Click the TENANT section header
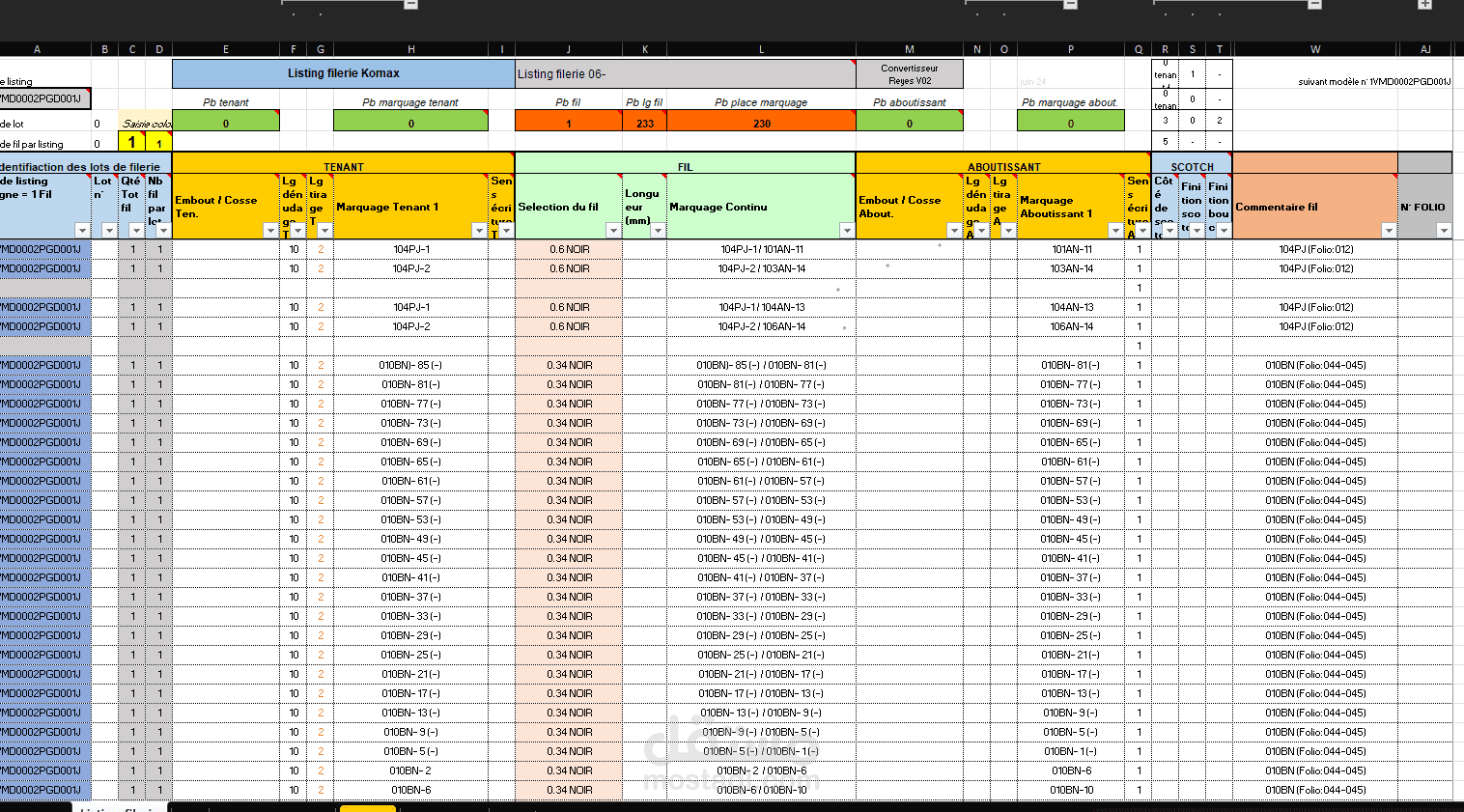 pos(344,164)
